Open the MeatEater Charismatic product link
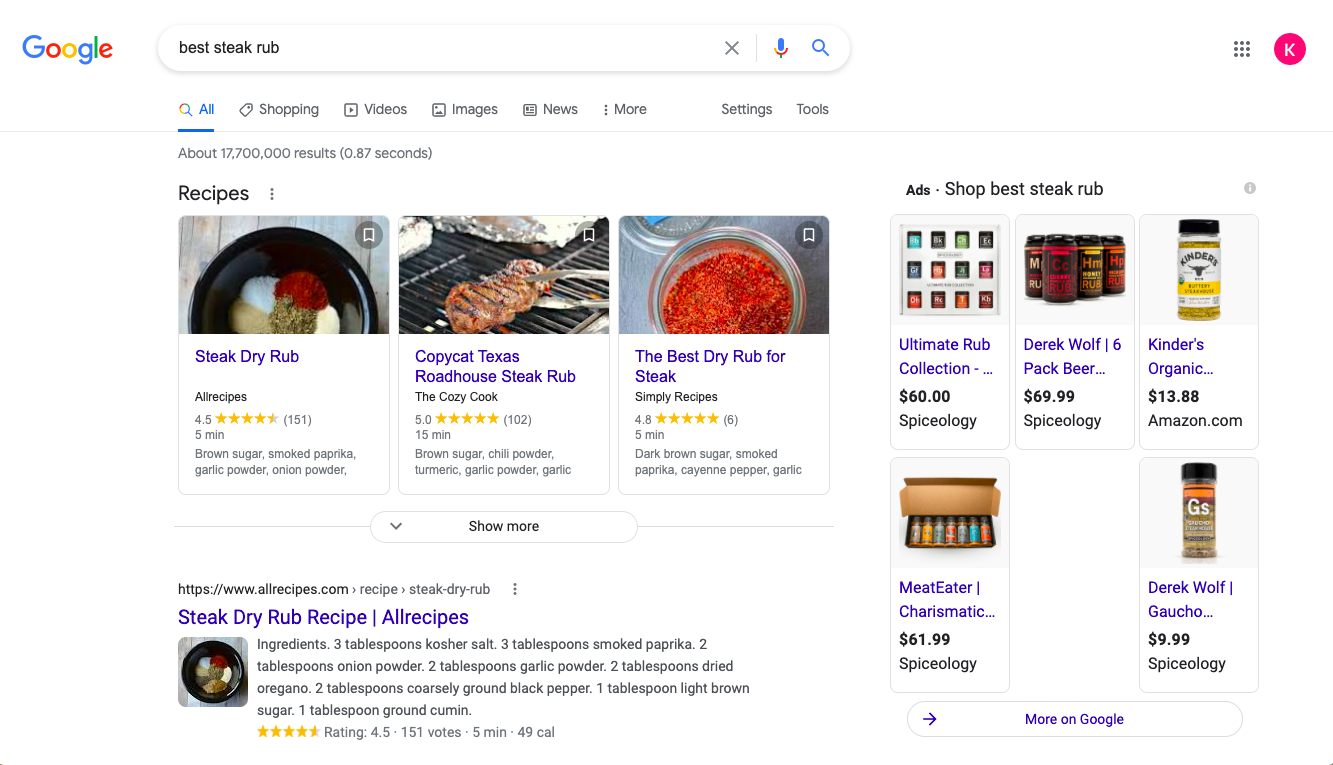Screen dimensions: 1333x765 tap(947, 600)
